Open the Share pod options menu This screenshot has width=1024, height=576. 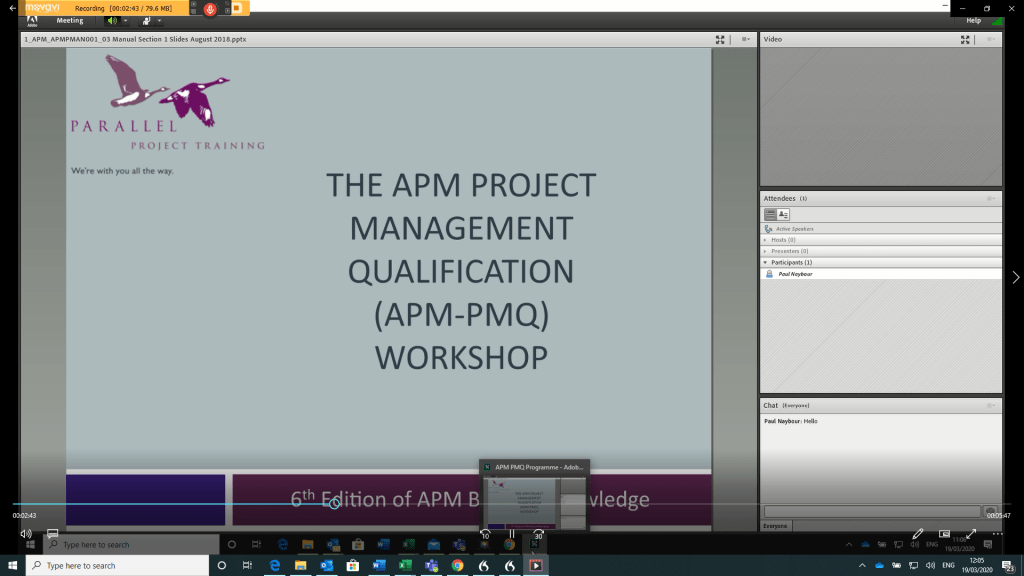click(x=745, y=40)
